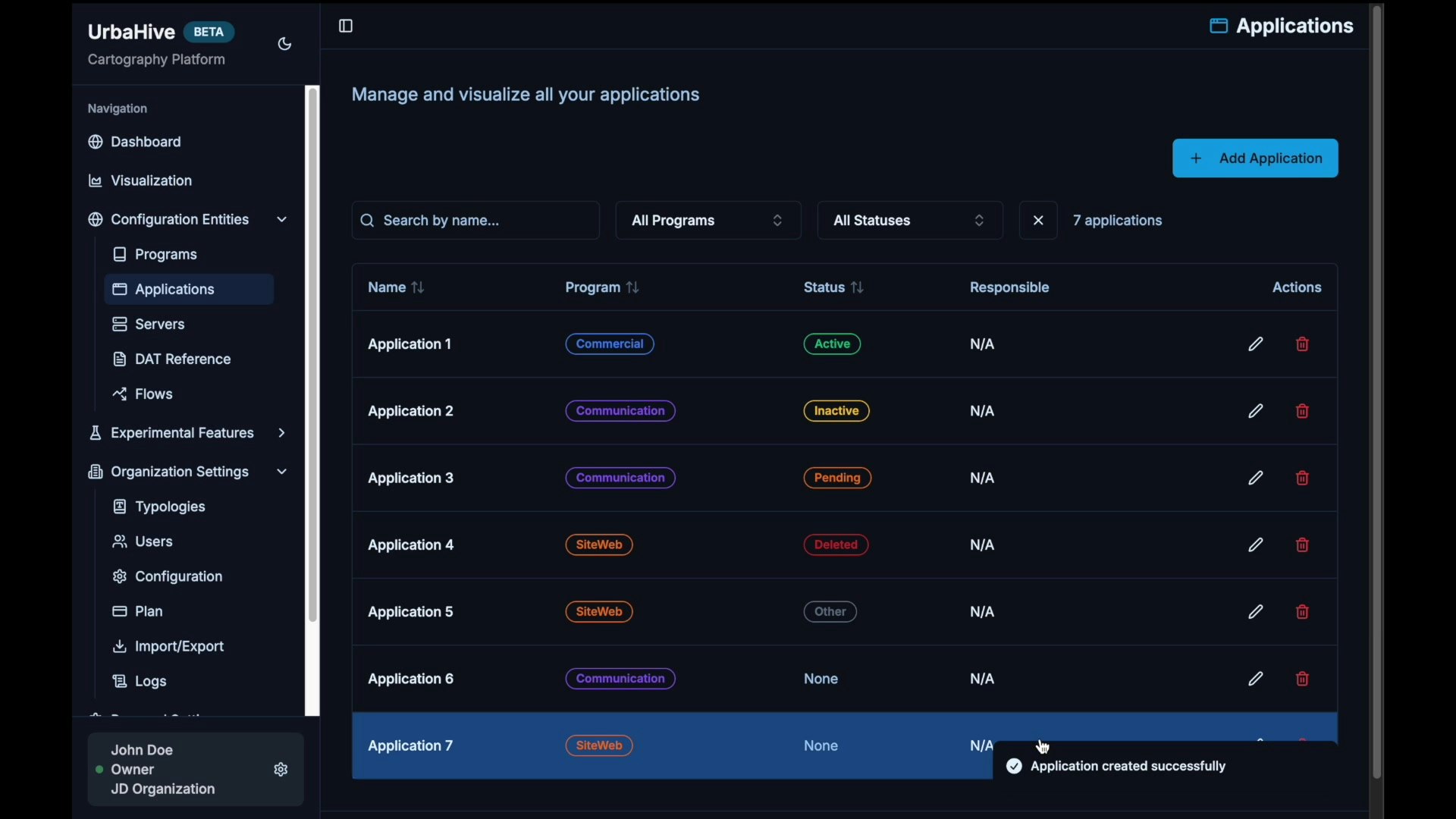Open the All Statuses filter dropdown

pos(910,221)
